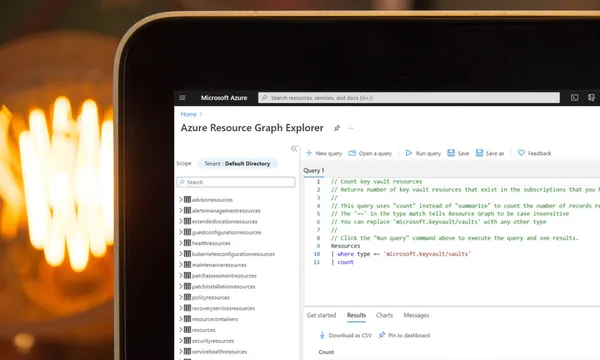Image resolution: width=600 pixels, height=360 pixels.
Task: Expand the patchassessmentresources tree node
Action: point(181,275)
